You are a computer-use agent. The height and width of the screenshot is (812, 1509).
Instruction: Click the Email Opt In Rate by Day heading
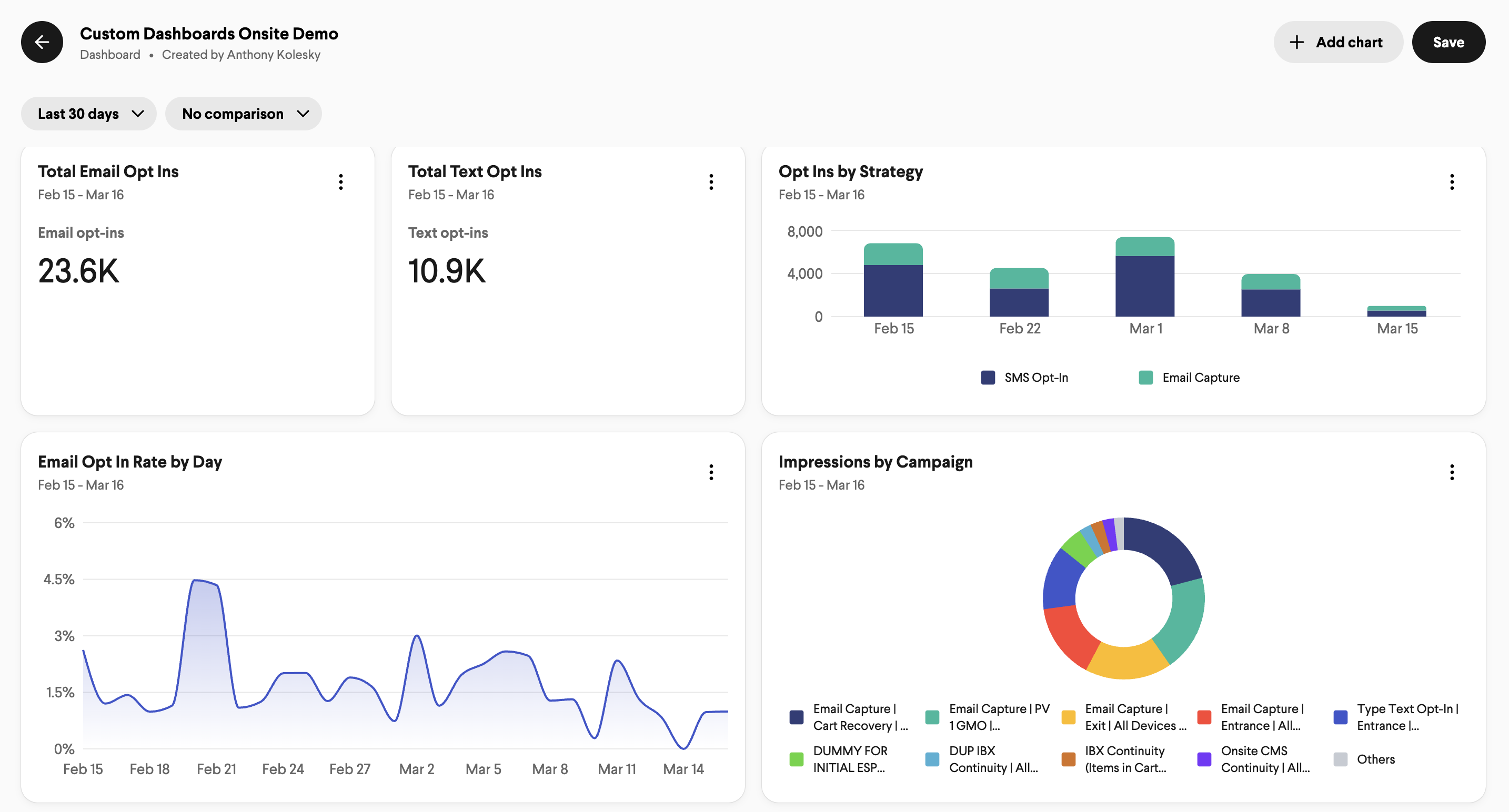coord(130,462)
